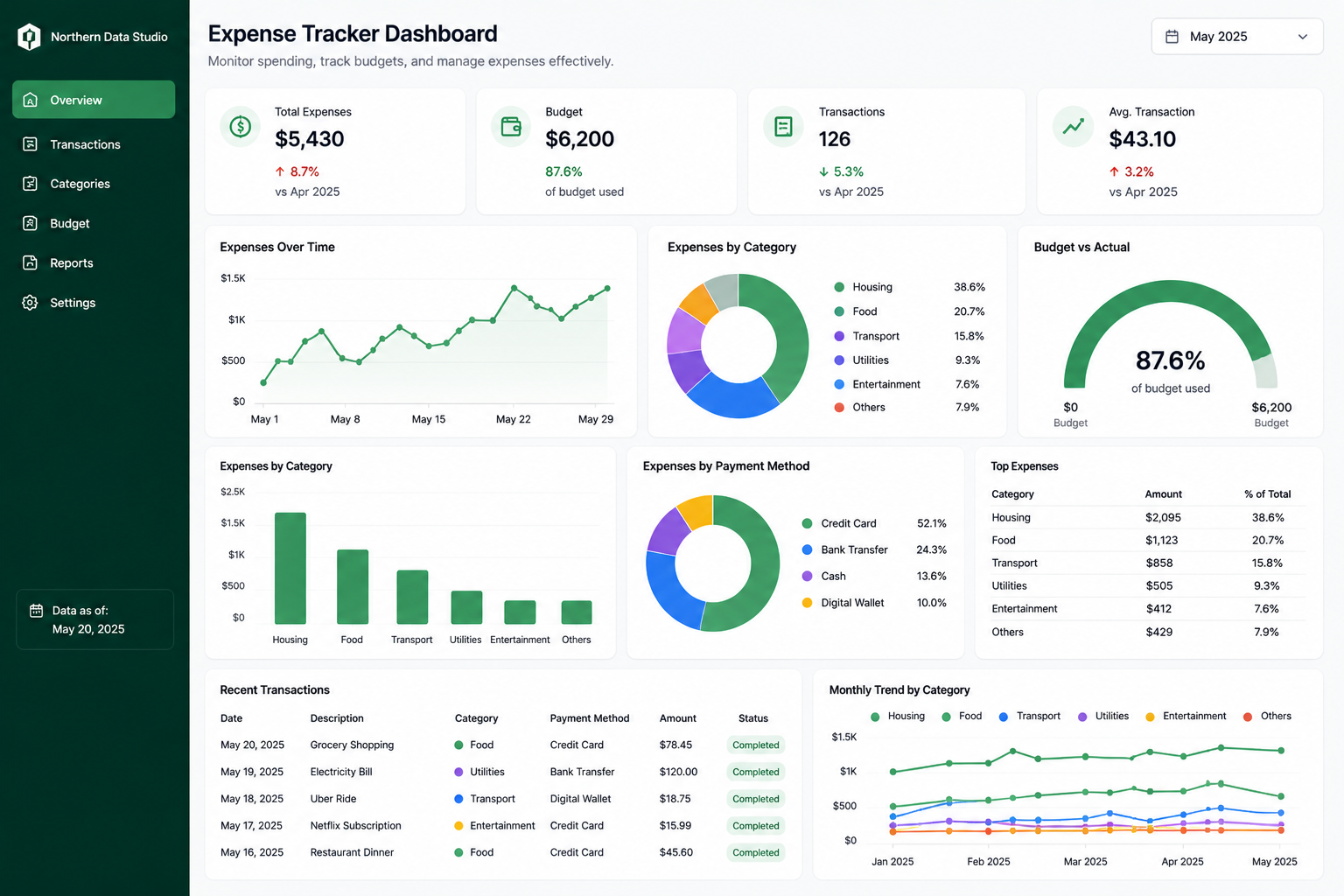Toggle Utilities series in Monthly Trend legend

tap(1103, 717)
